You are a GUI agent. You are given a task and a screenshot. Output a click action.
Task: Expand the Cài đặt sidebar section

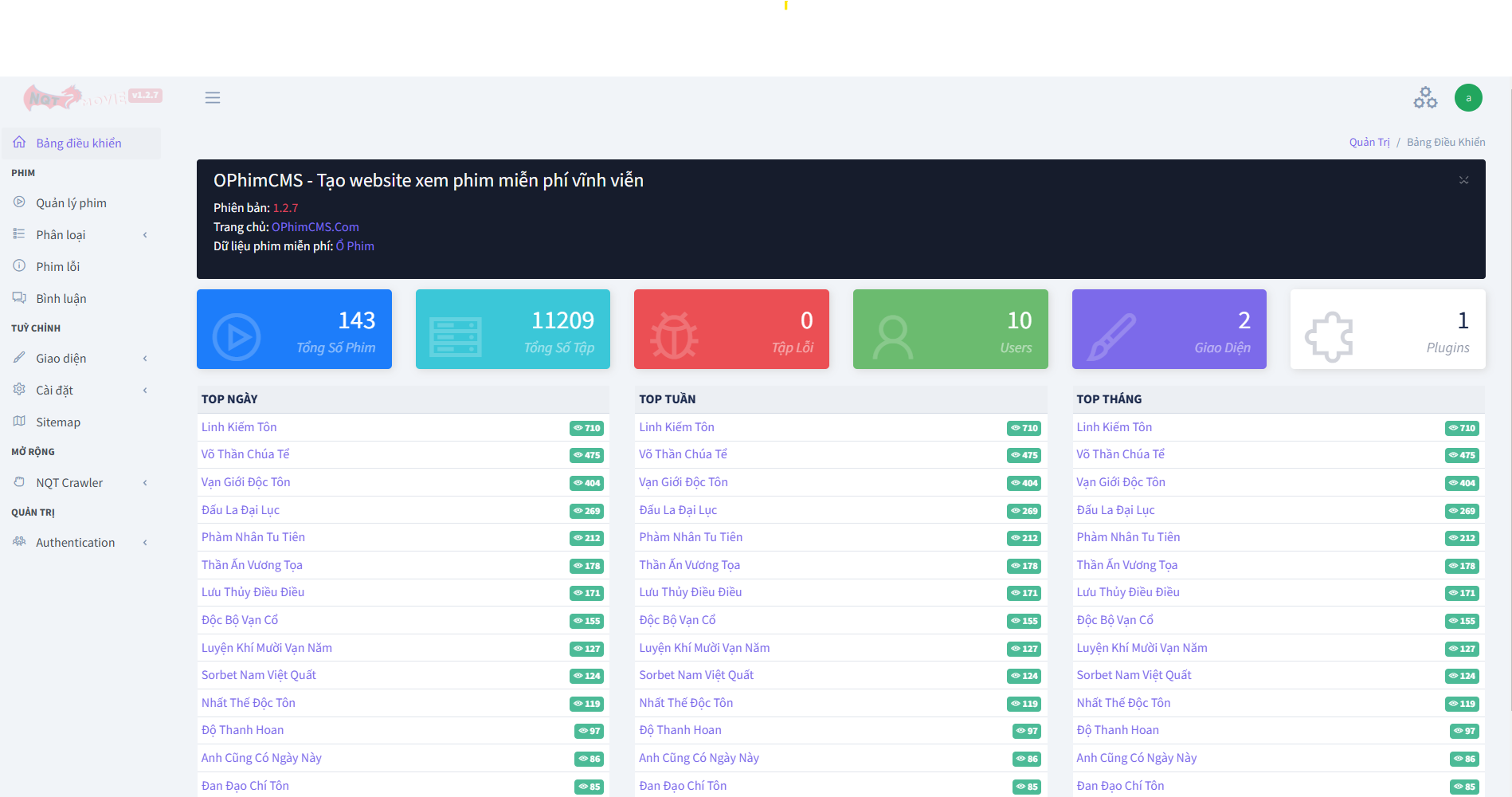pos(80,391)
